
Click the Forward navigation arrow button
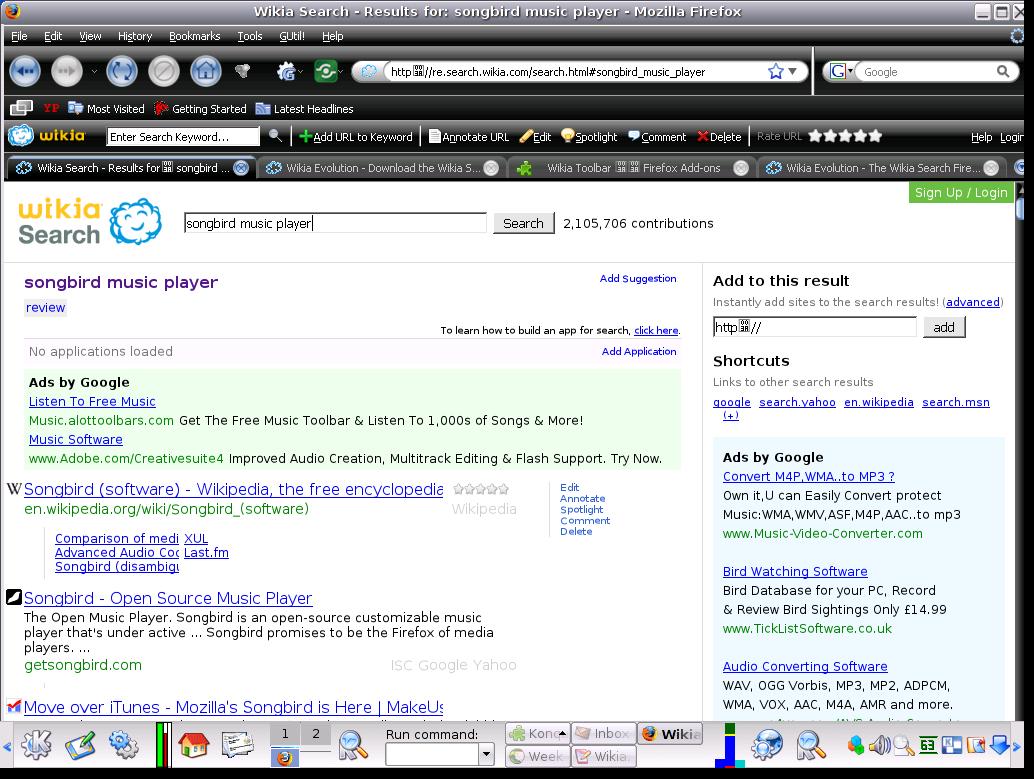pyautogui.click(x=67, y=71)
